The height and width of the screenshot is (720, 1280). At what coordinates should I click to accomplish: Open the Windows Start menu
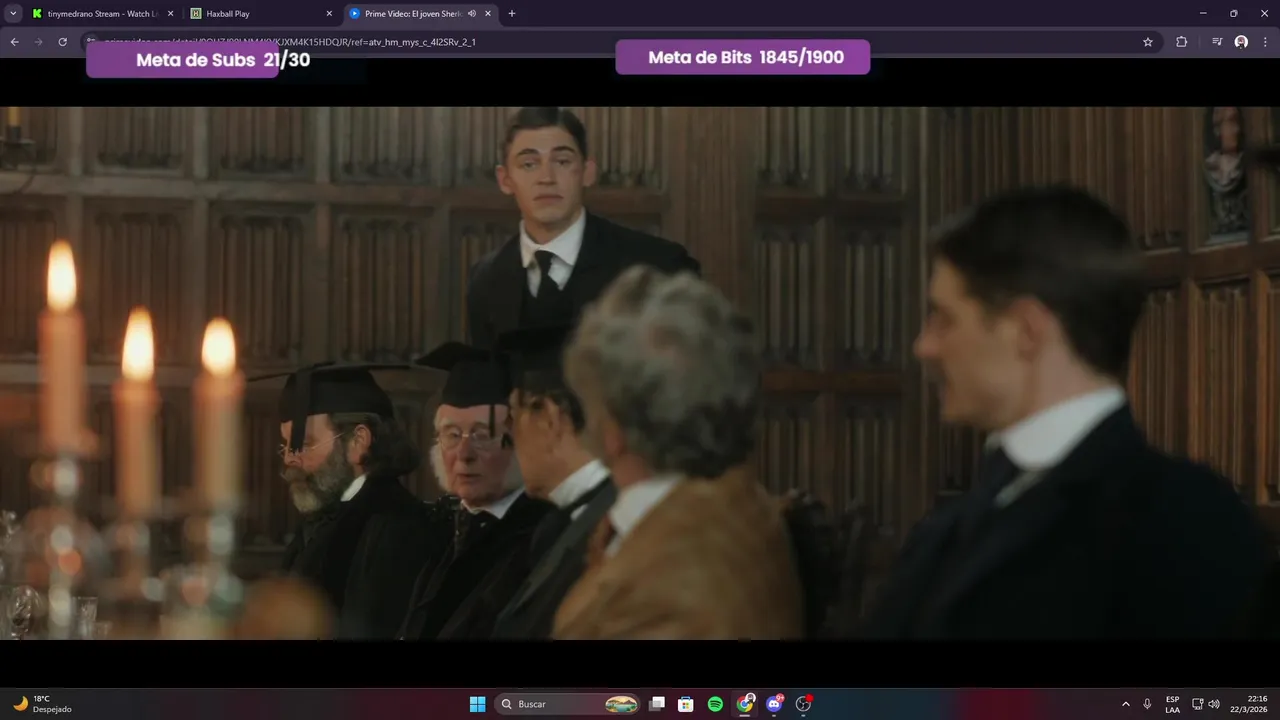coord(477,704)
